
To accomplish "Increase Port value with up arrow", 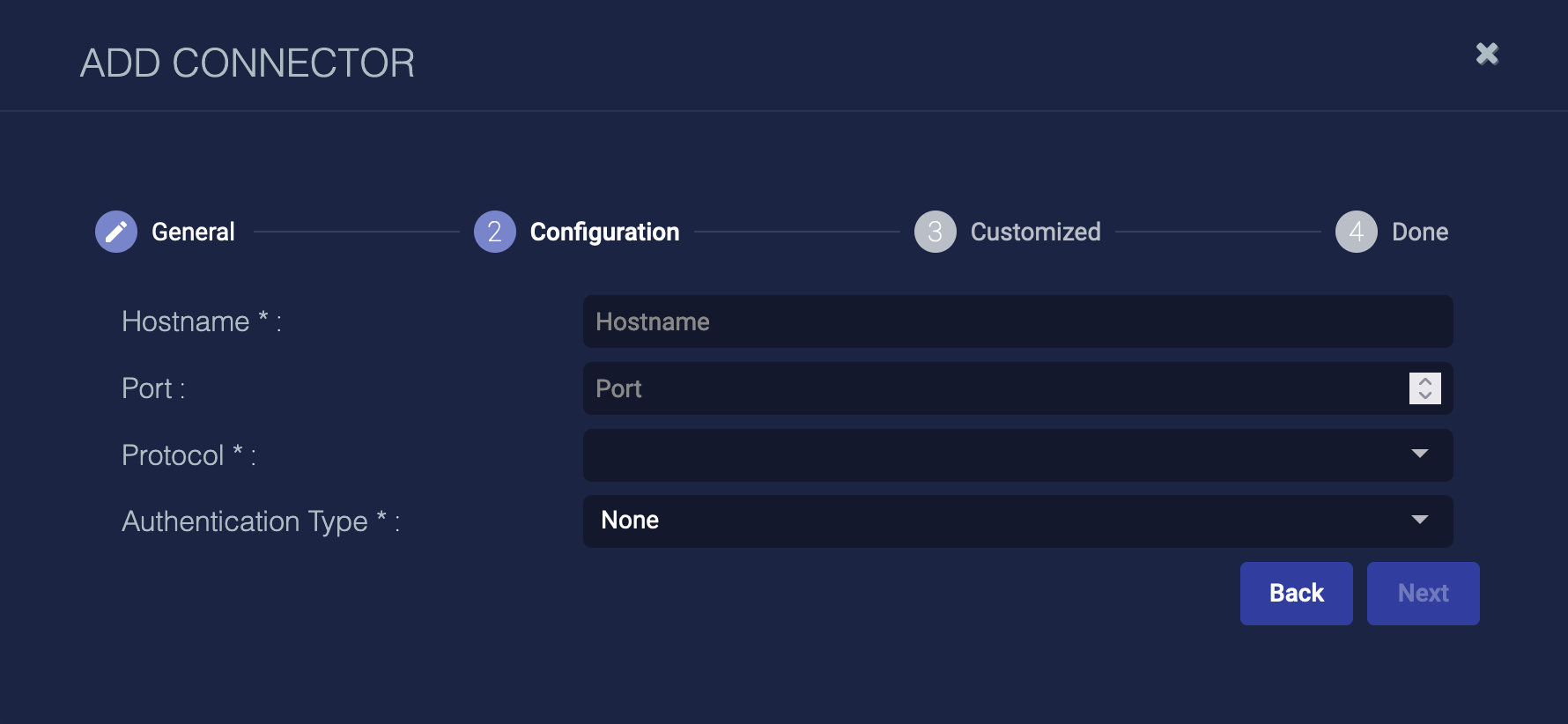I will click(1424, 381).
